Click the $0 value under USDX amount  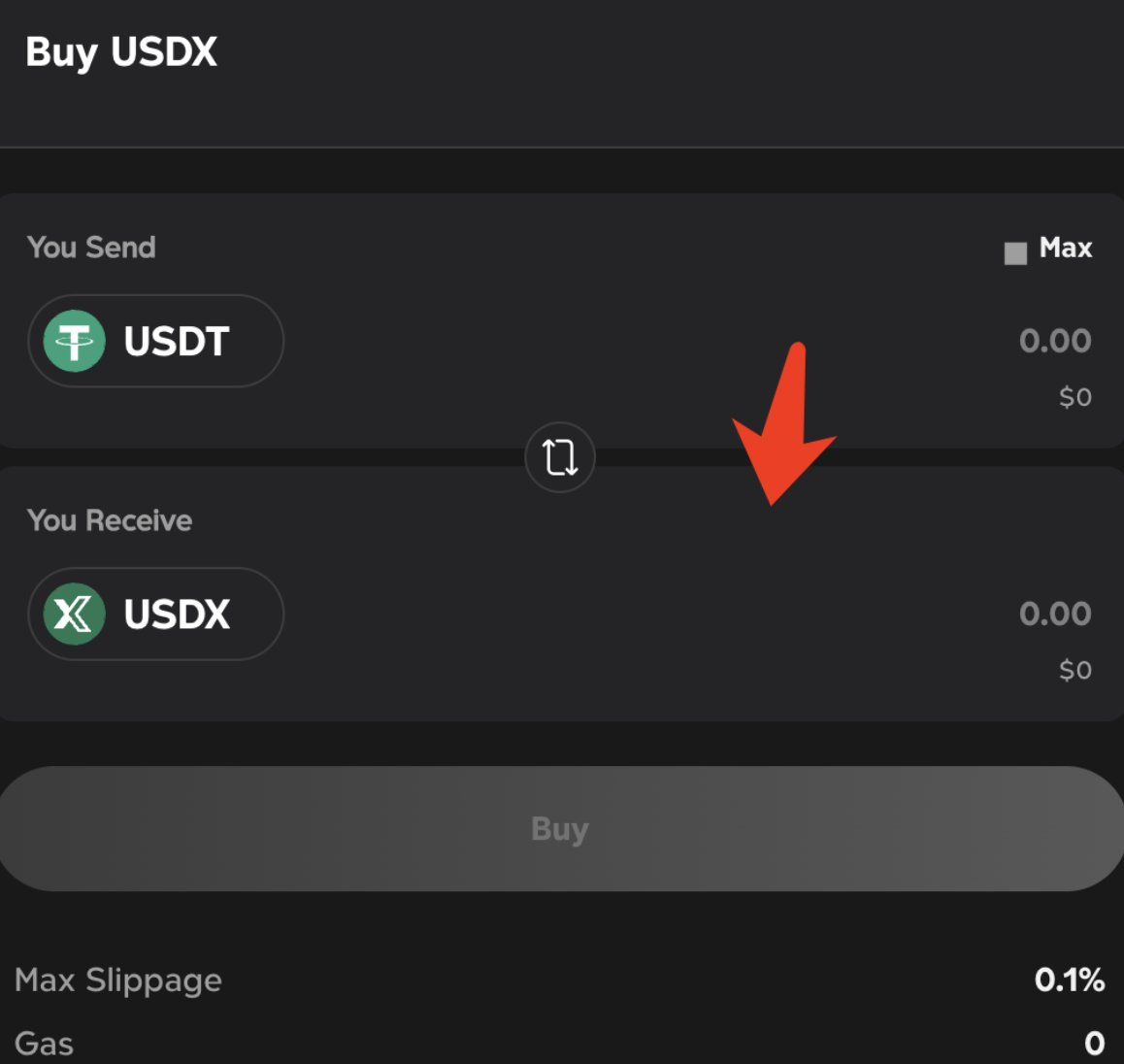[1075, 671]
